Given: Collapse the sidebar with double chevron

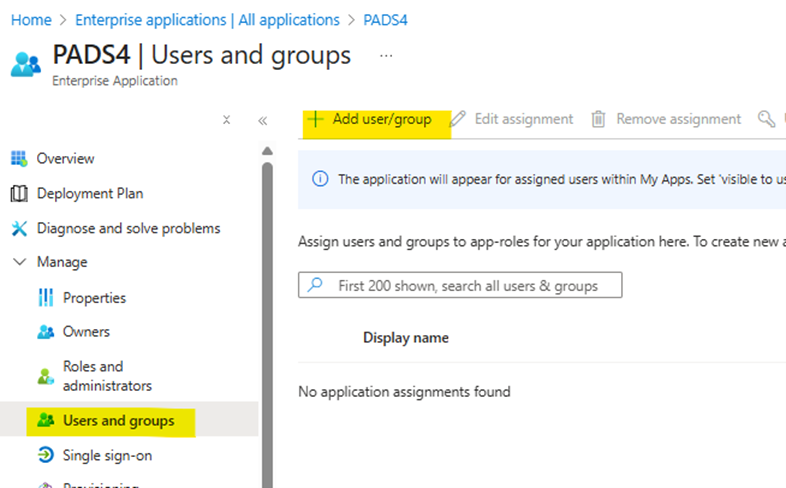Looking at the screenshot, I should [263, 121].
